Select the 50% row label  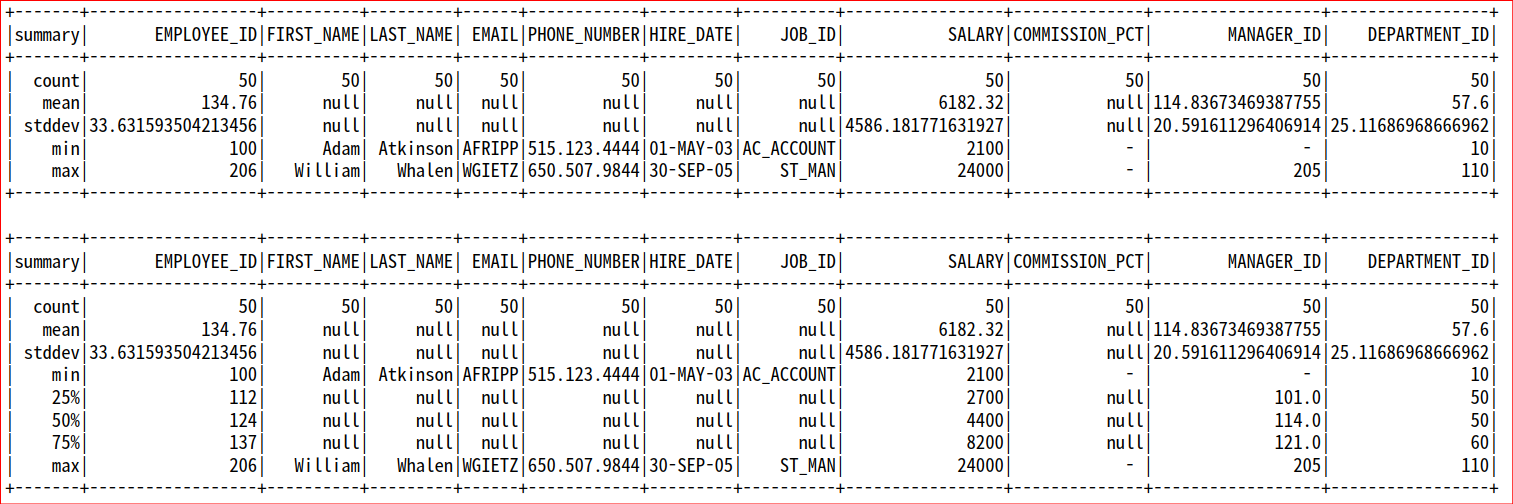[65, 420]
